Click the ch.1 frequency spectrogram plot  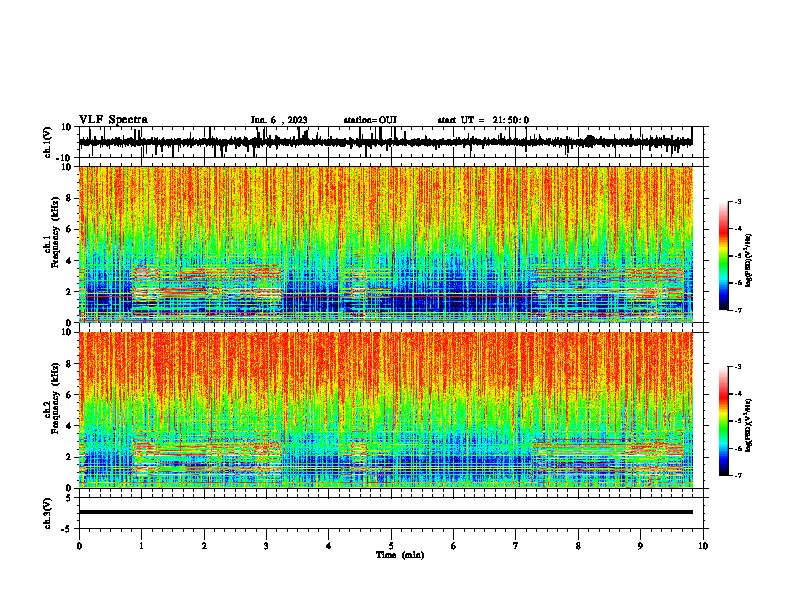[x=386, y=244]
